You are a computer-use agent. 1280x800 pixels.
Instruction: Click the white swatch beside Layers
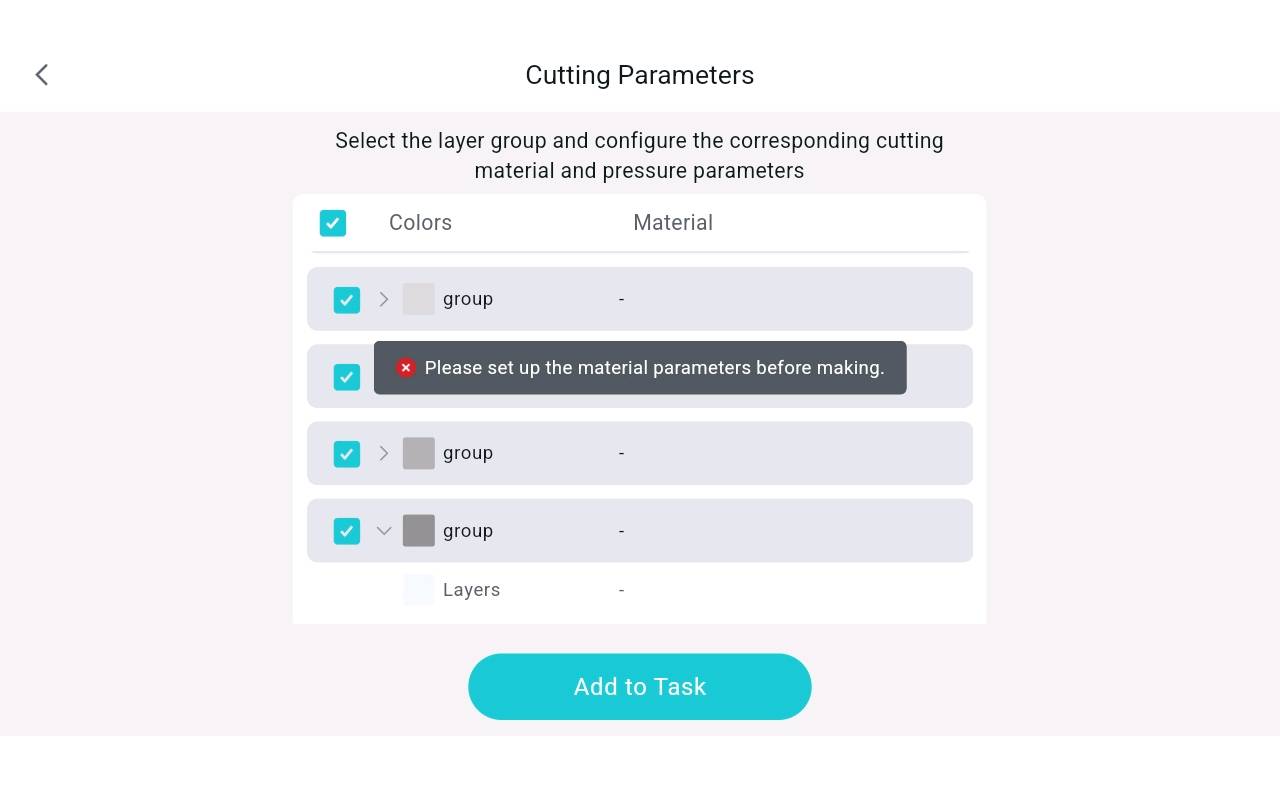[418, 590]
